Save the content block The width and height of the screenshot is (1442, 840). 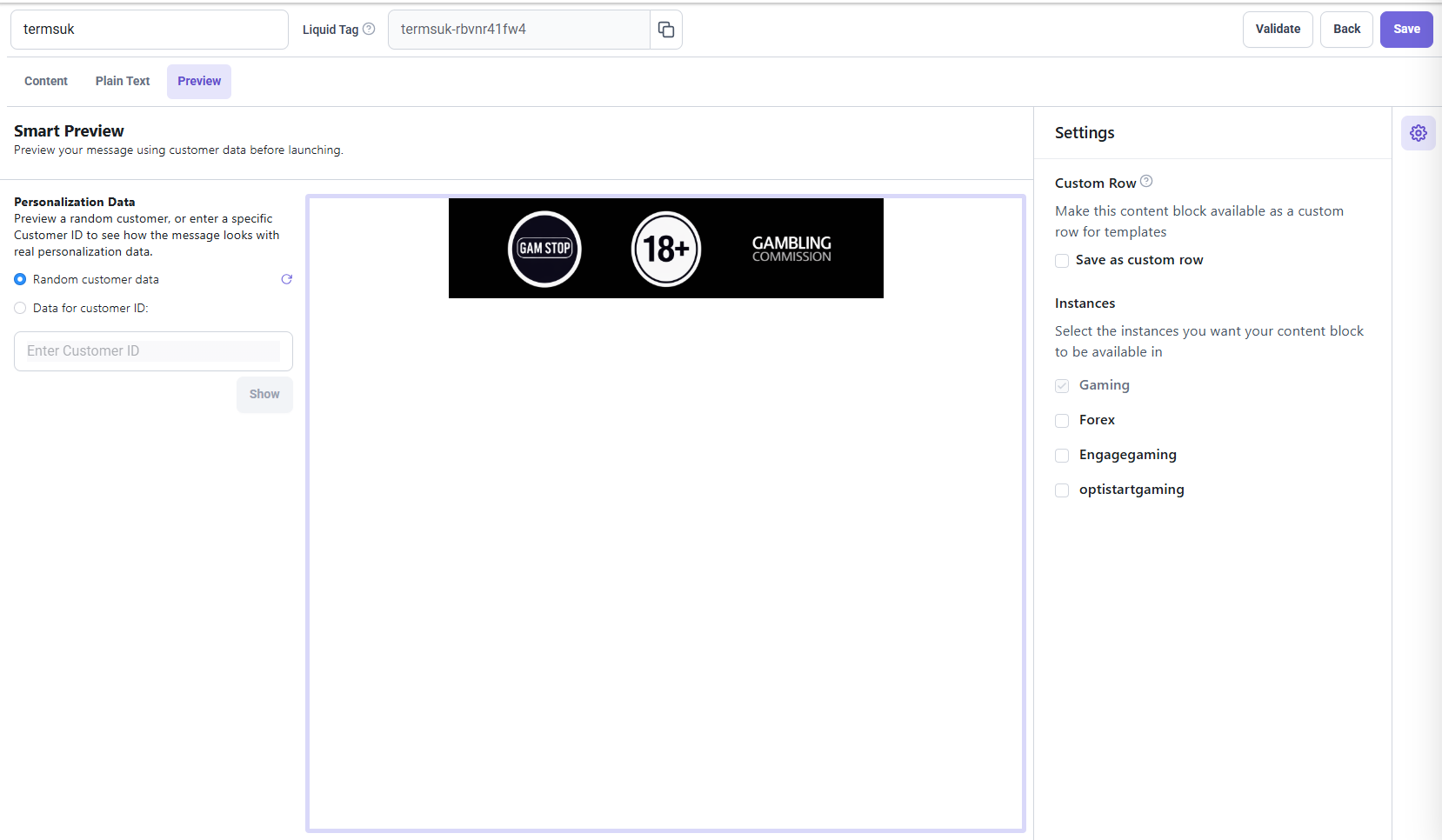[x=1406, y=30]
